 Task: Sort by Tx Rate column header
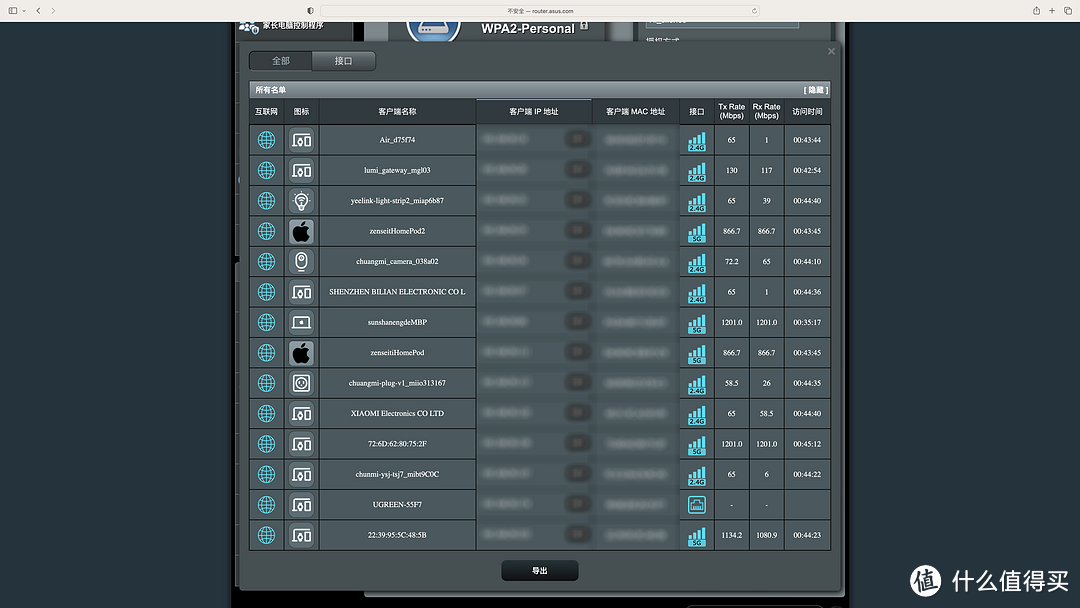pyautogui.click(x=731, y=111)
